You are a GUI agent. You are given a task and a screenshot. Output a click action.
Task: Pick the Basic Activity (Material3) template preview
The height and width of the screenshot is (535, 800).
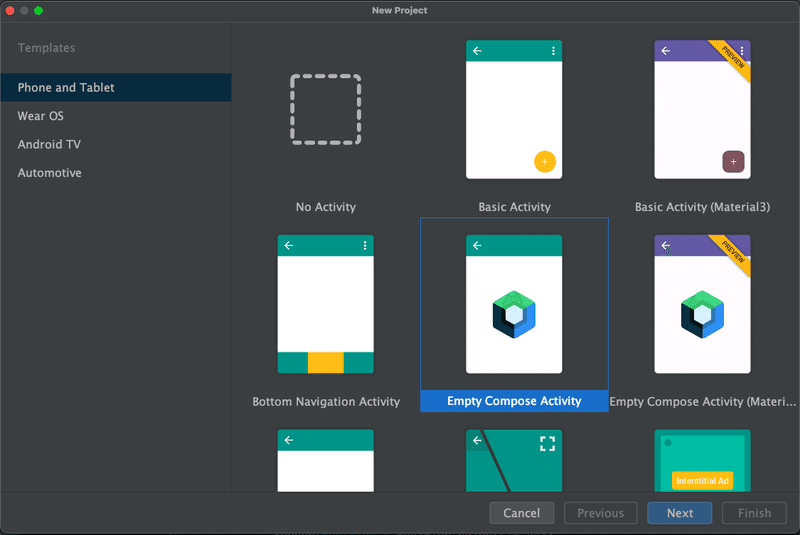(702, 110)
